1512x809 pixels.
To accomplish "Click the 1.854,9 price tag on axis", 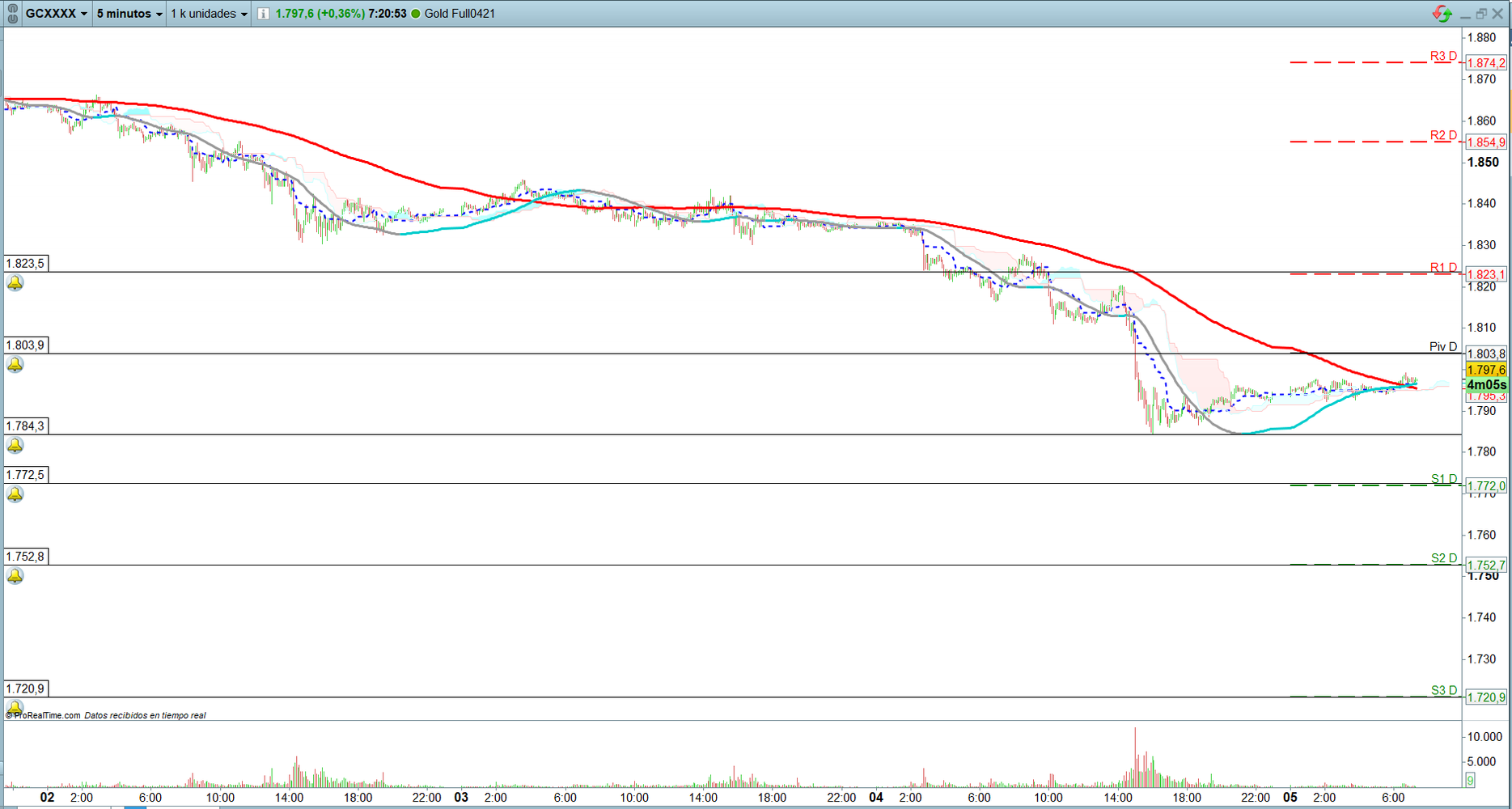I will (x=1486, y=142).
